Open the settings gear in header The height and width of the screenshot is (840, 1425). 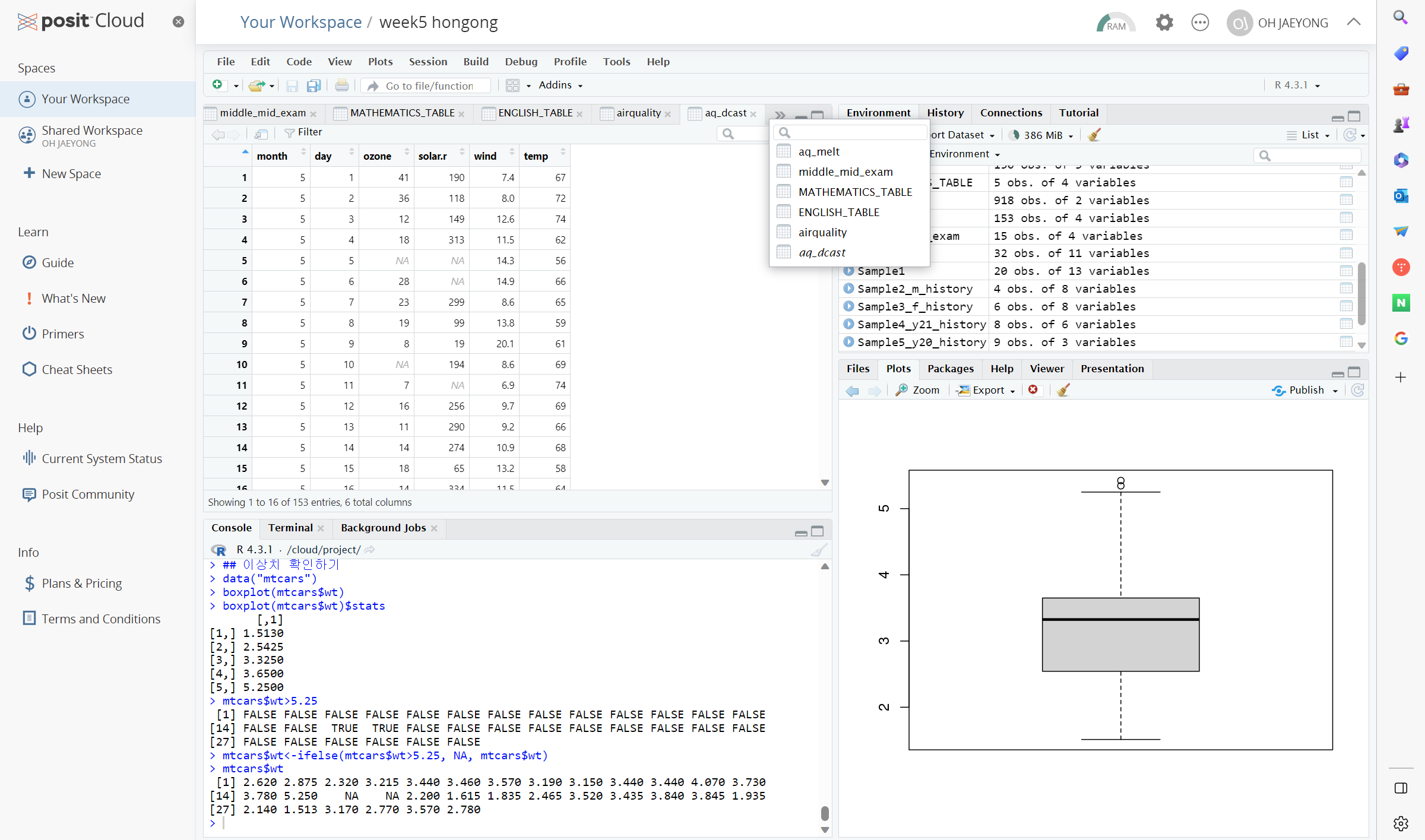tap(1164, 23)
